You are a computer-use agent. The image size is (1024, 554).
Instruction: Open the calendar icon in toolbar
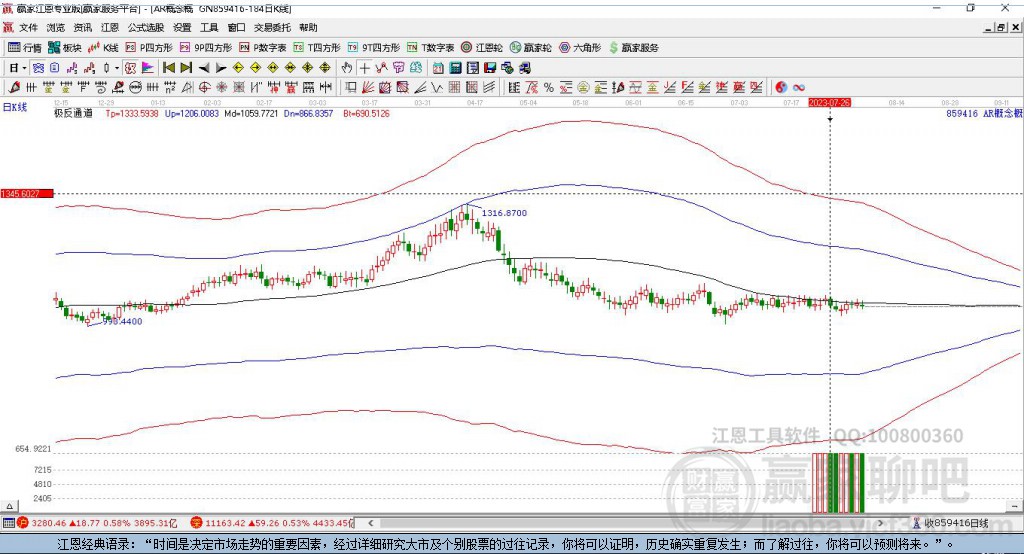point(438,68)
